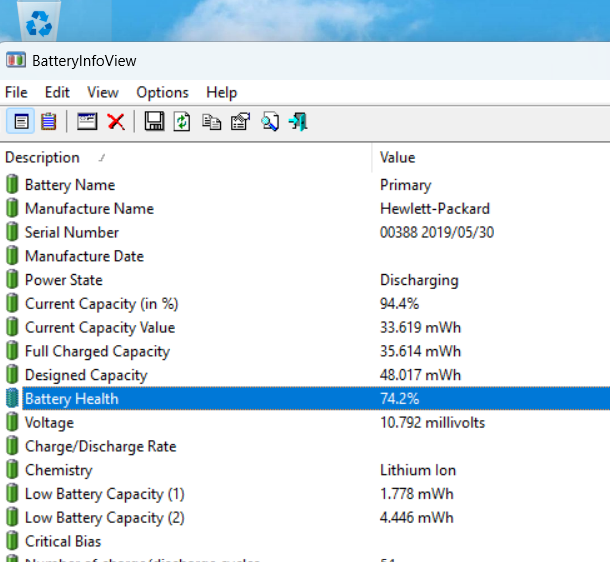Select the Show Battery Information toolbar icon
This screenshot has width=610, height=562.
(x=21, y=121)
